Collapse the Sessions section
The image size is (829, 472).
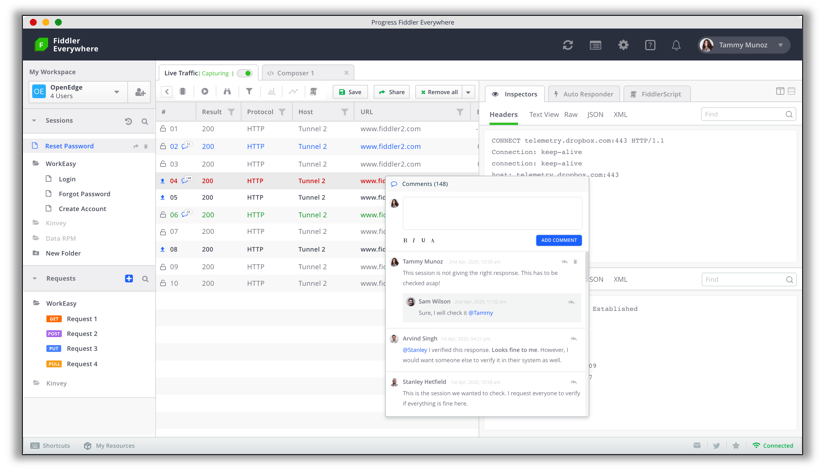pyautogui.click(x=34, y=121)
